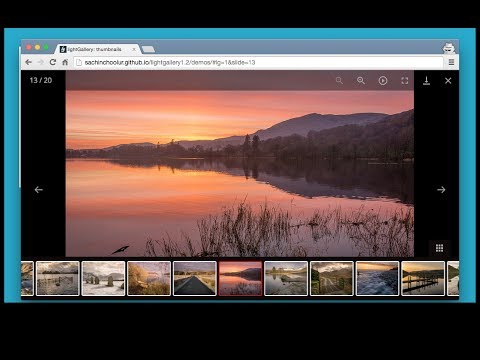The width and height of the screenshot is (480, 360).
Task: Open the snowy standing stones thumbnail
Action: 103,279
